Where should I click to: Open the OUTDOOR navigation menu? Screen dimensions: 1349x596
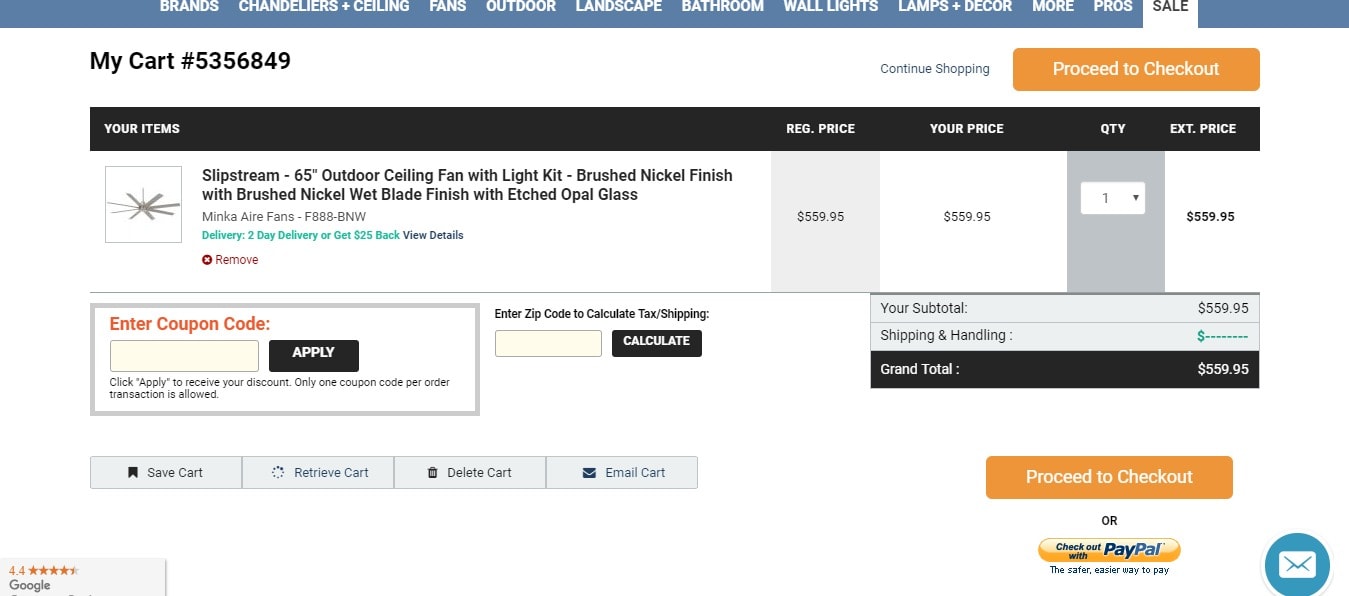521,6
